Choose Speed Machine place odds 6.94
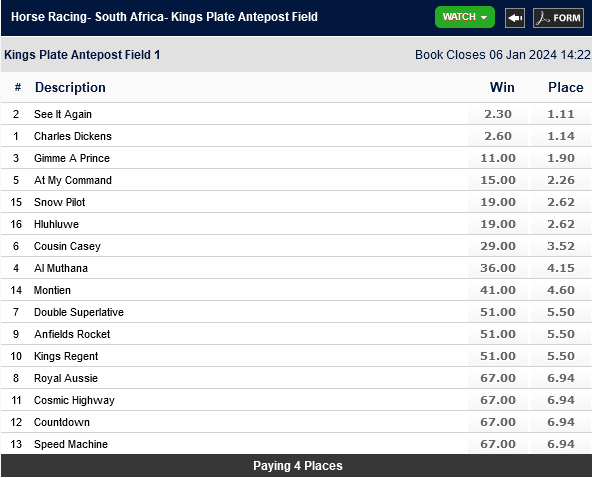Viewport: 592px width, 478px height. [561, 444]
